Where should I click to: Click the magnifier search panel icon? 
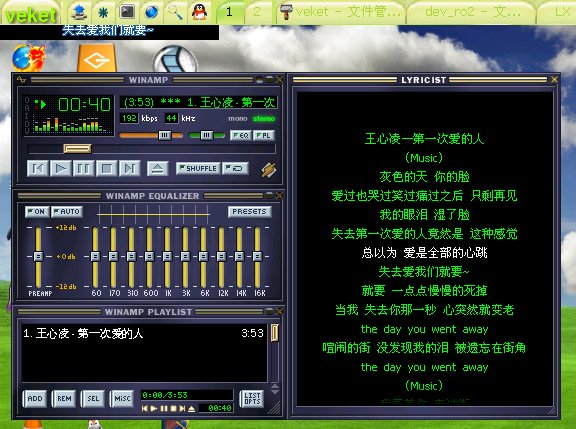175,12
